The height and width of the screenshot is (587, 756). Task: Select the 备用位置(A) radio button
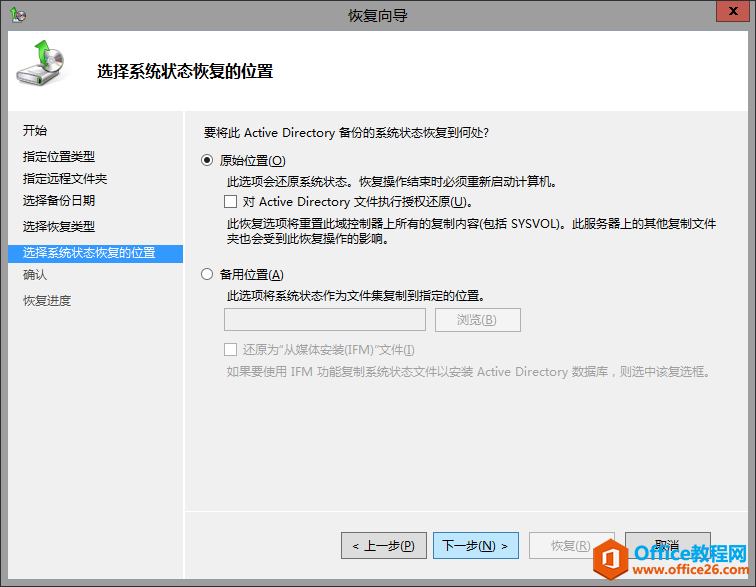pos(207,274)
